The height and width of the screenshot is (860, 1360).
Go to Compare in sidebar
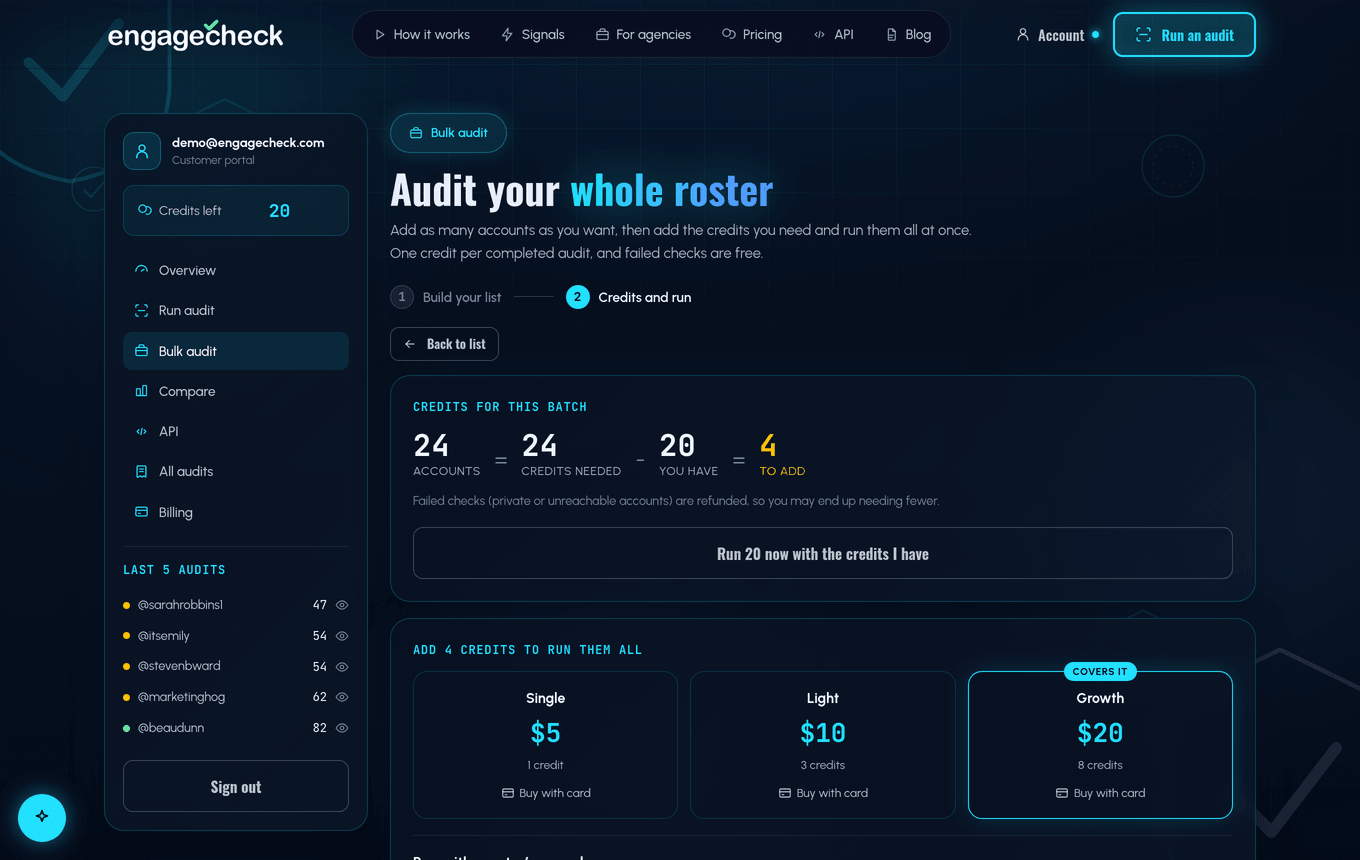236,391
